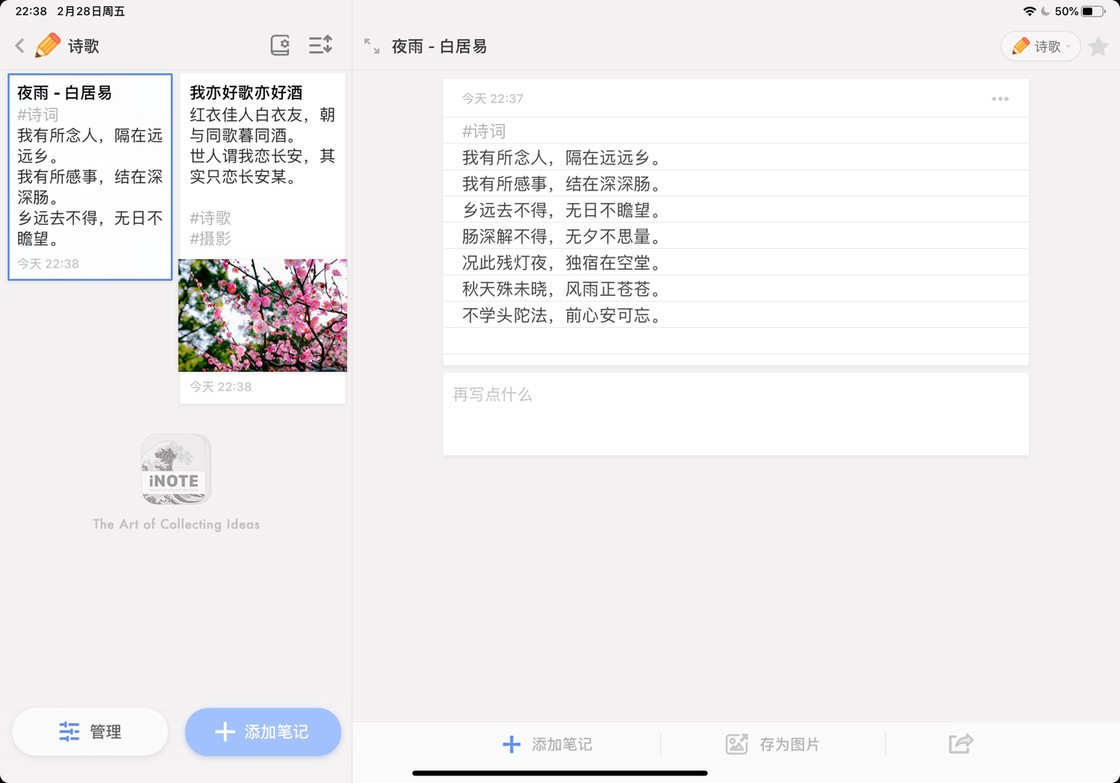1120x783 pixels.
Task: Focus the 再写点什么 text field
Action: coord(735,414)
